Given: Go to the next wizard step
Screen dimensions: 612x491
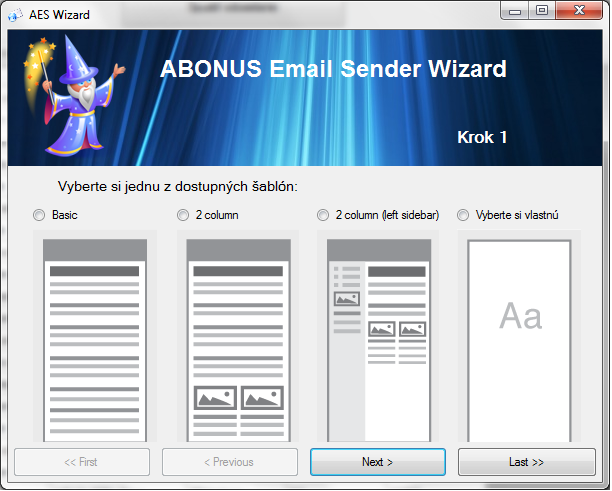Looking at the screenshot, I should pos(378,462).
